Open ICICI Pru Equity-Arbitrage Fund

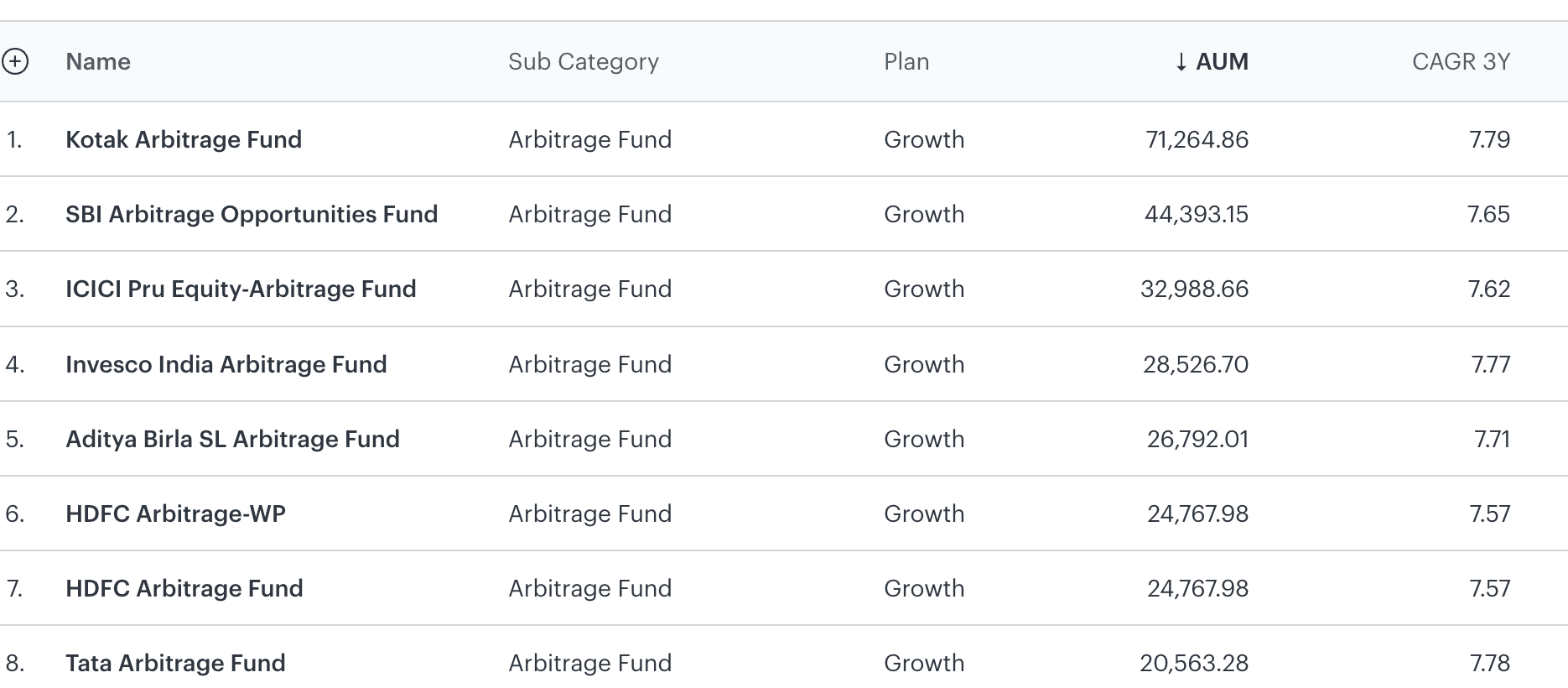[241, 289]
